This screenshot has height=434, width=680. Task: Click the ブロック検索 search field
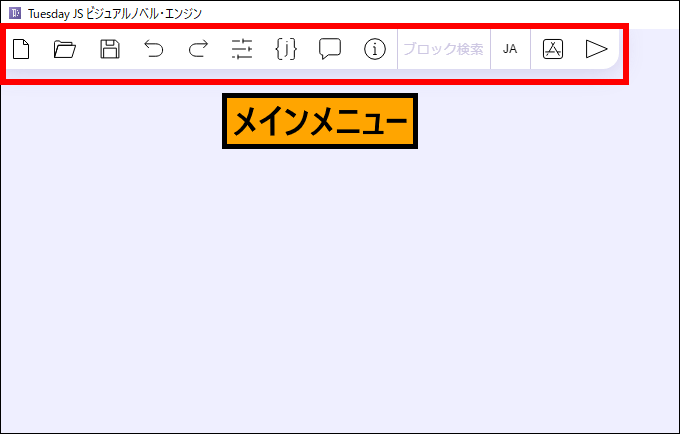[x=443, y=49]
